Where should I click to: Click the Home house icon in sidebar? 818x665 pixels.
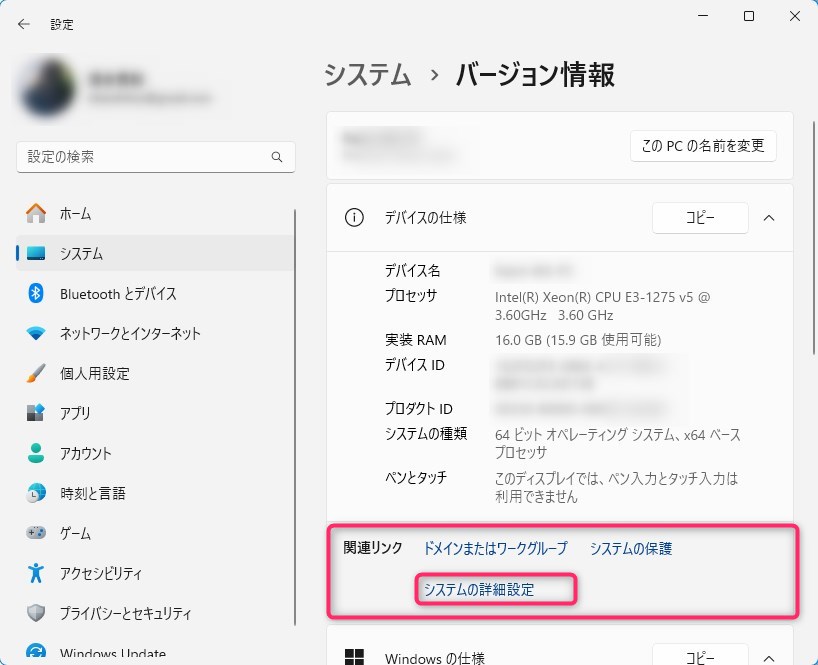click(x=36, y=213)
